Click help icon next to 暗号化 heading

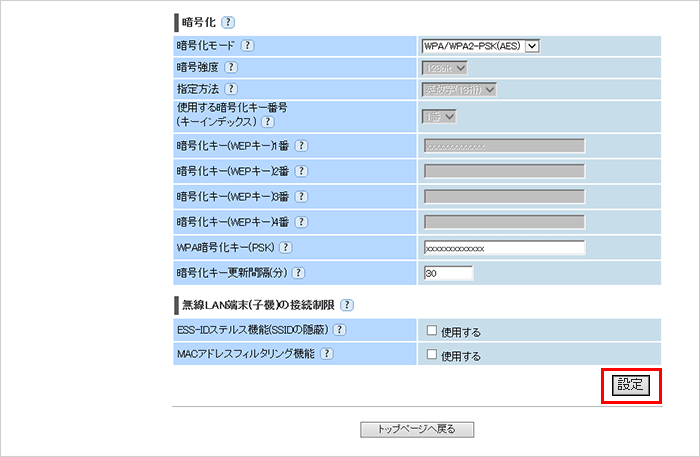click(228, 22)
